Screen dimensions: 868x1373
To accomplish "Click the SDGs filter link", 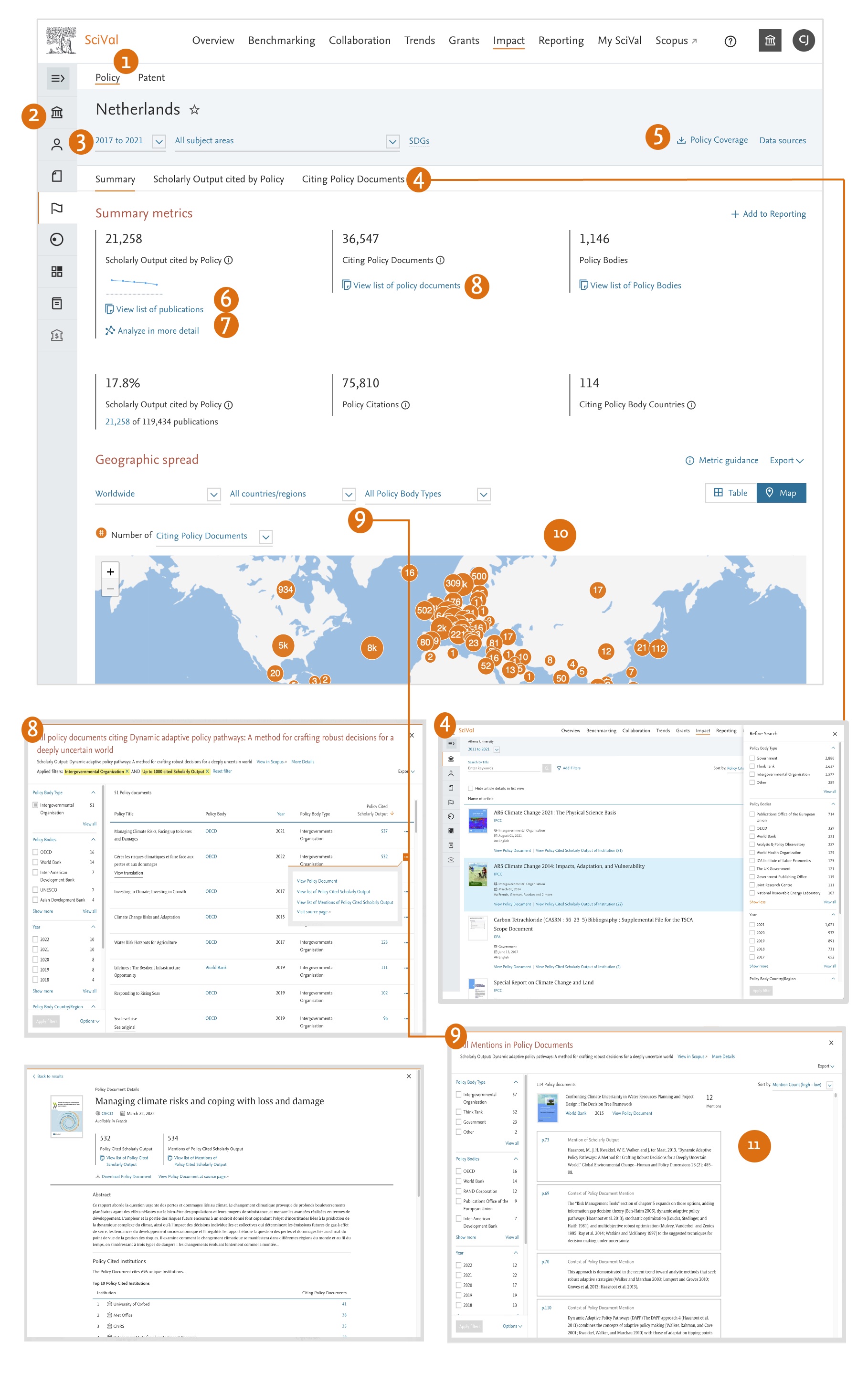I will [419, 141].
